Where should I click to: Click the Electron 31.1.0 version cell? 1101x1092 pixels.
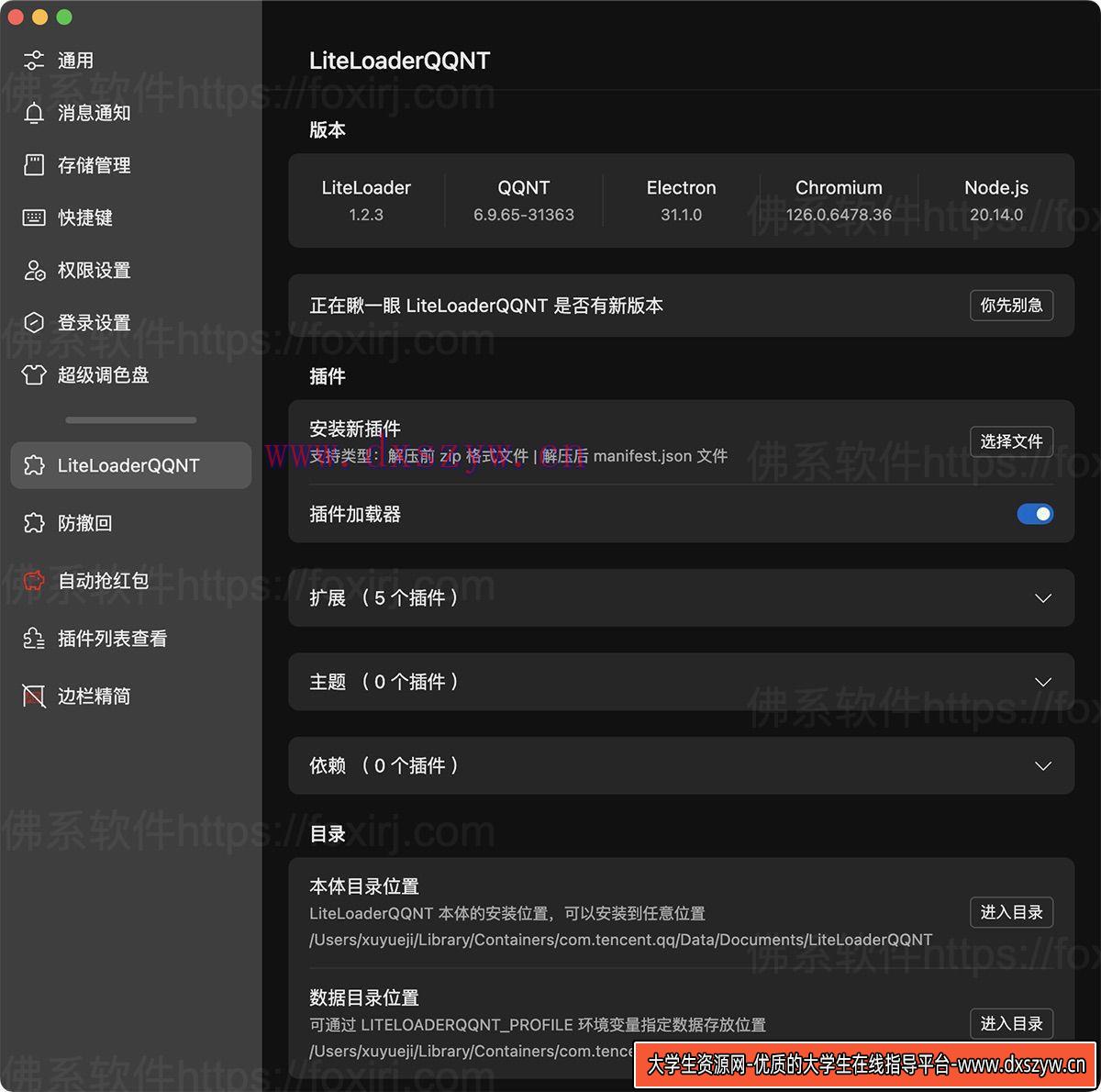pyautogui.click(x=681, y=200)
